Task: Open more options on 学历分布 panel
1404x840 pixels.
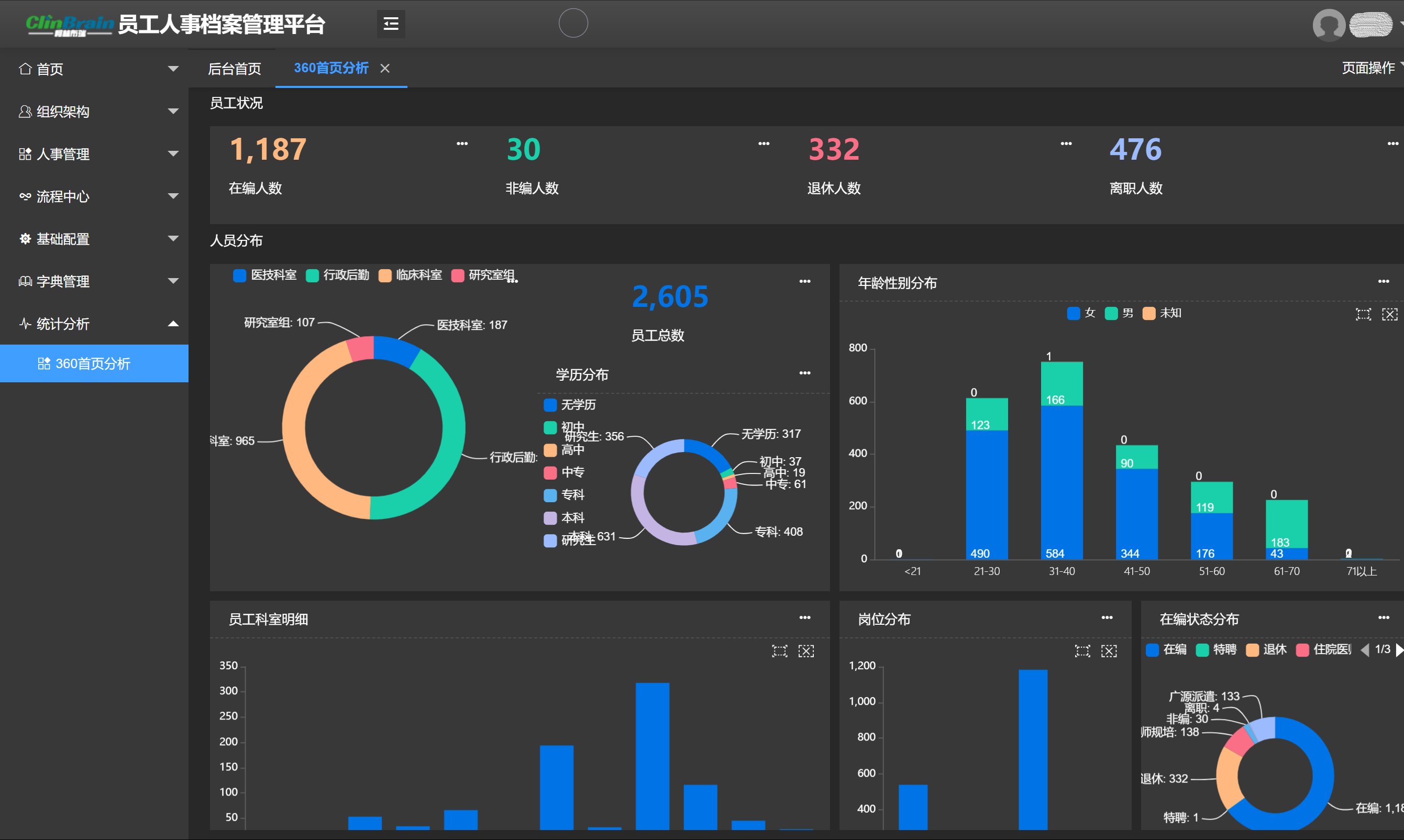Action: (x=805, y=372)
